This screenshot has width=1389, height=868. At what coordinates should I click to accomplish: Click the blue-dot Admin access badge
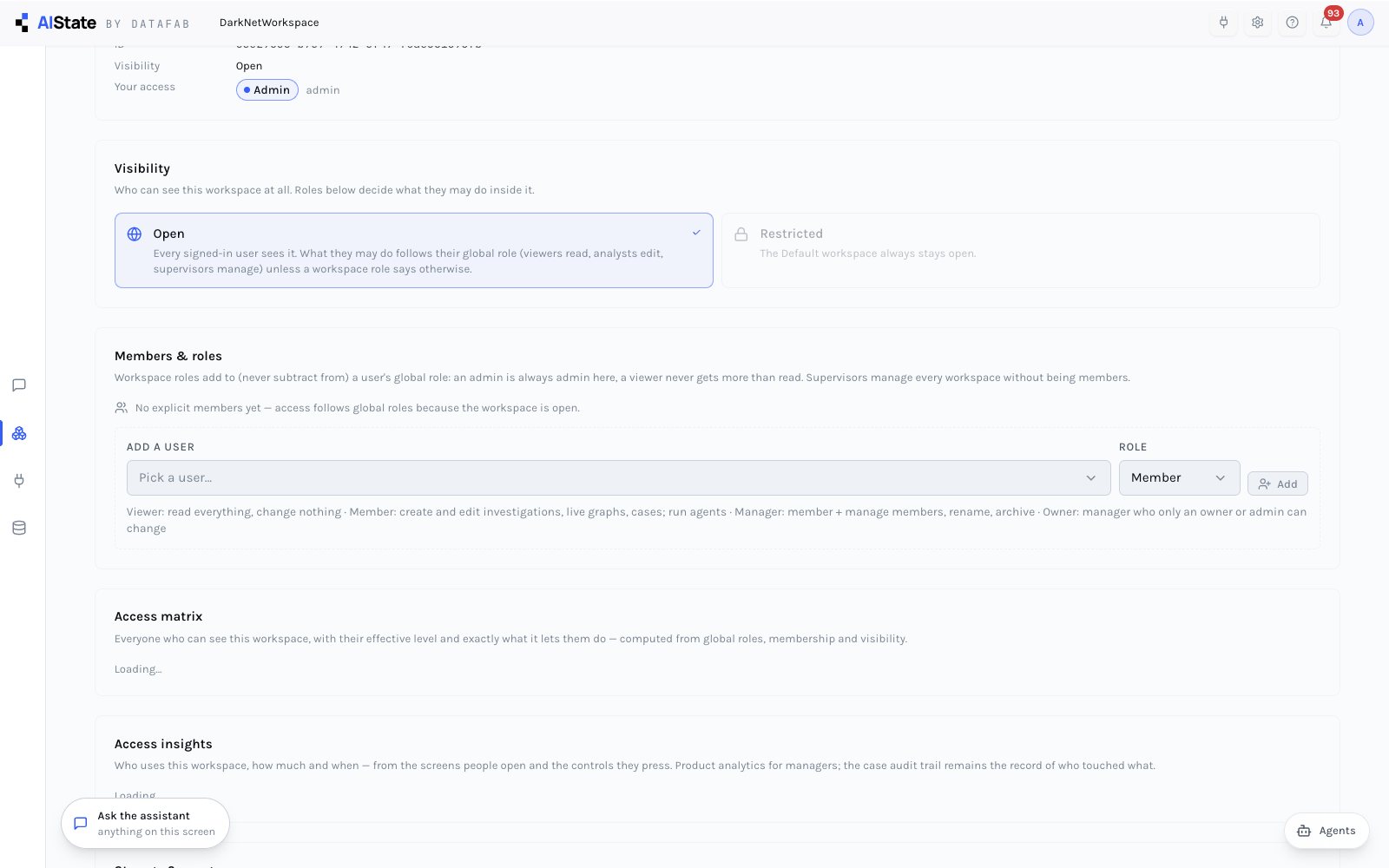pyautogui.click(x=267, y=90)
